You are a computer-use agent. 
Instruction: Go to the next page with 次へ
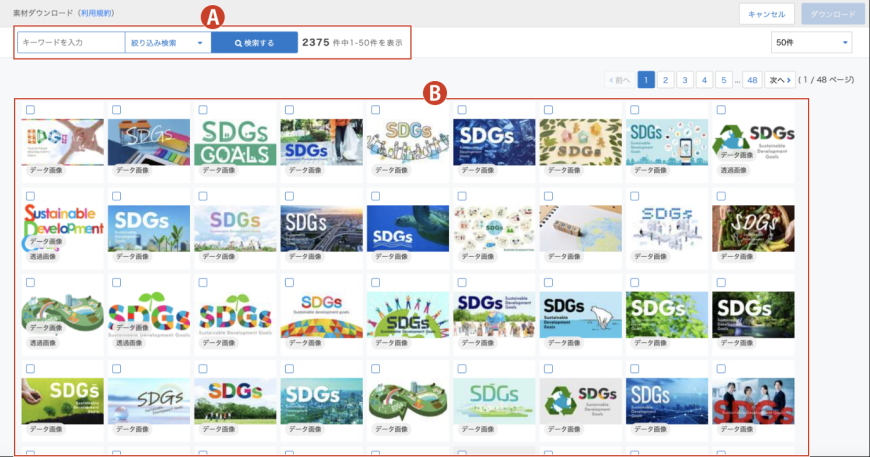click(x=779, y=80)
